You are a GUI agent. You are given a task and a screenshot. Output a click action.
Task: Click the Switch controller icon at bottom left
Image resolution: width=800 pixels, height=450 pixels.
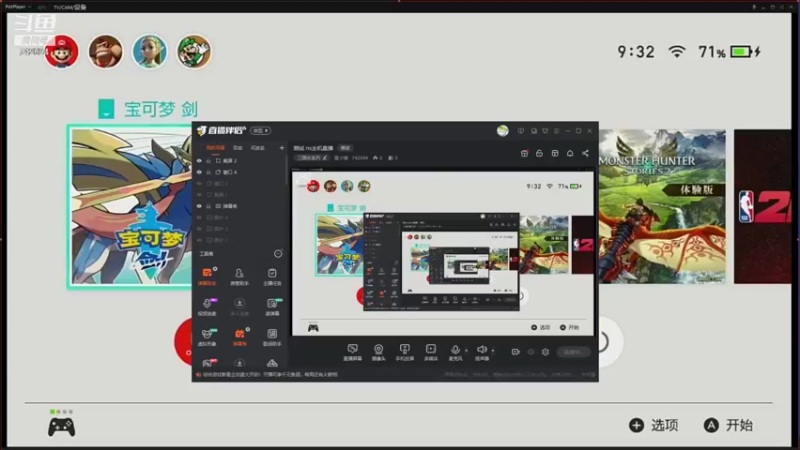click(x=62, y=427)
